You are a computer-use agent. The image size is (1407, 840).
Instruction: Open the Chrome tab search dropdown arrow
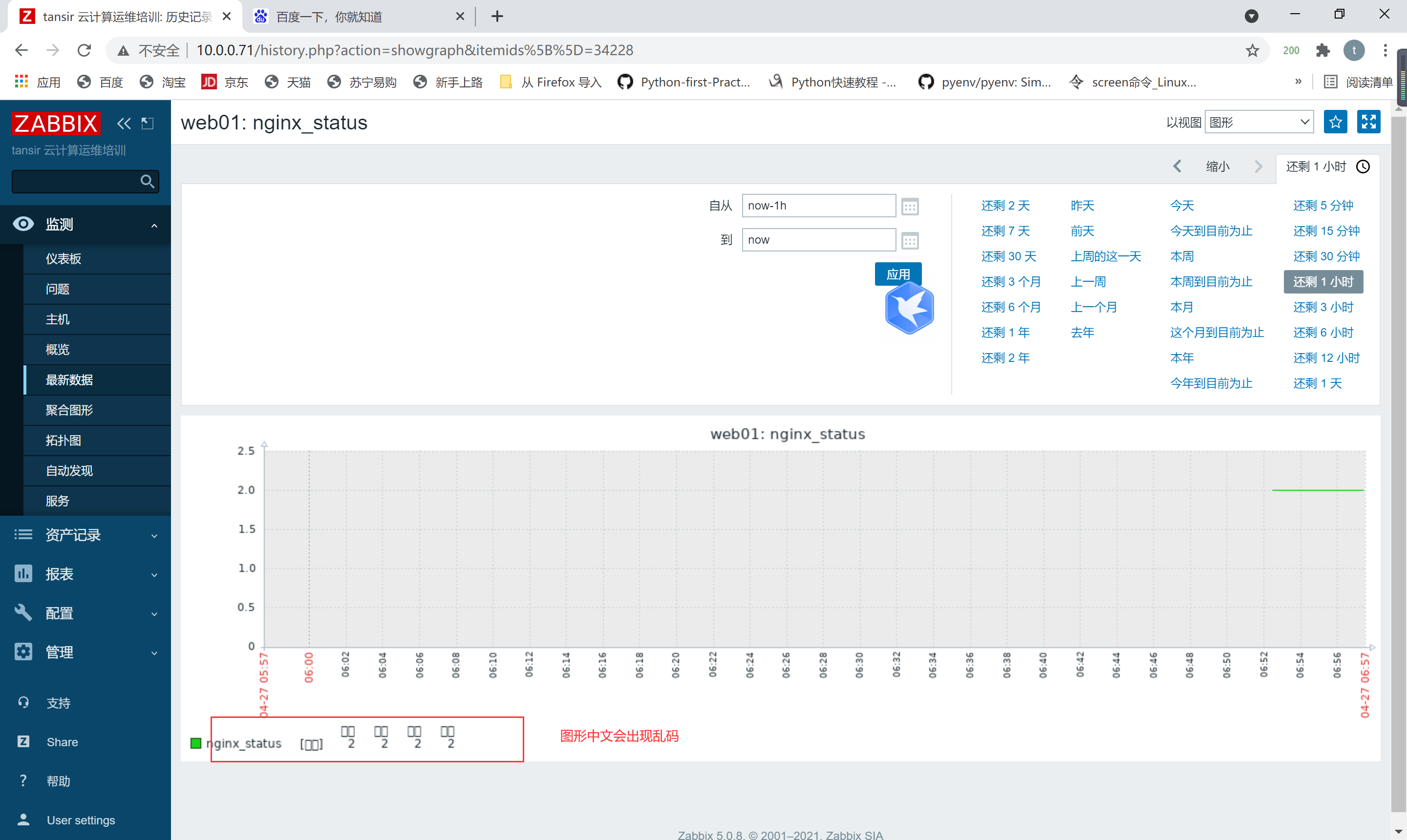point(1251,16)
